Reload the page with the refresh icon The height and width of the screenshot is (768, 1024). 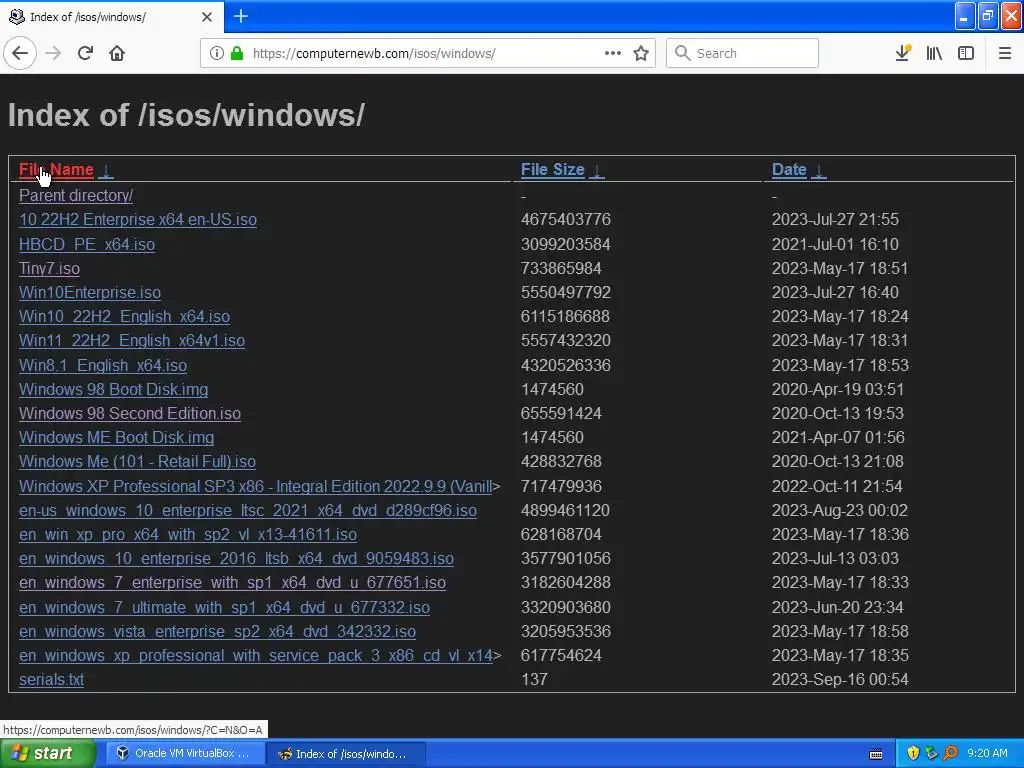85,53
